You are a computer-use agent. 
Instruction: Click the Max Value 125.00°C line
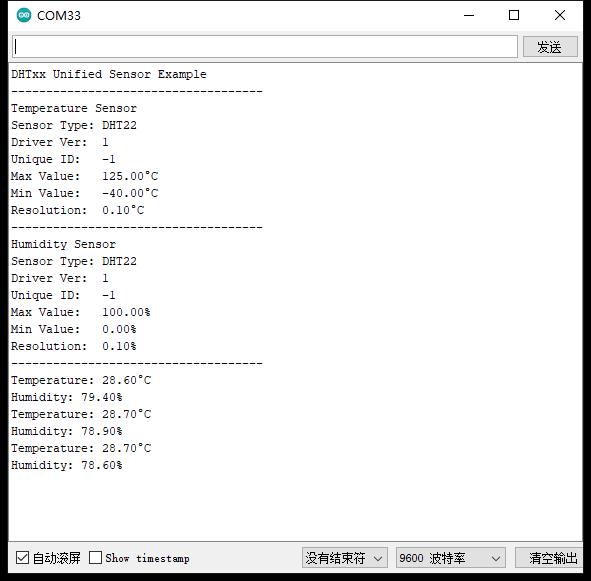pyautogui.click(x=84, y=176)
